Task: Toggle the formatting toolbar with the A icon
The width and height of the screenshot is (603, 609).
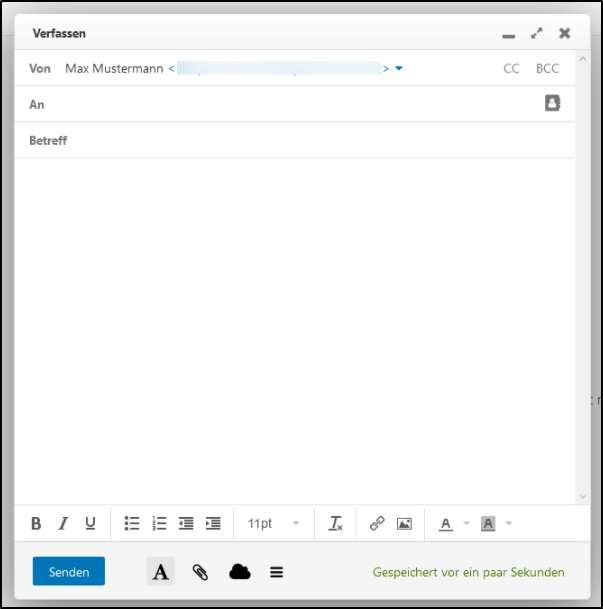Action: tap(160, 571)
